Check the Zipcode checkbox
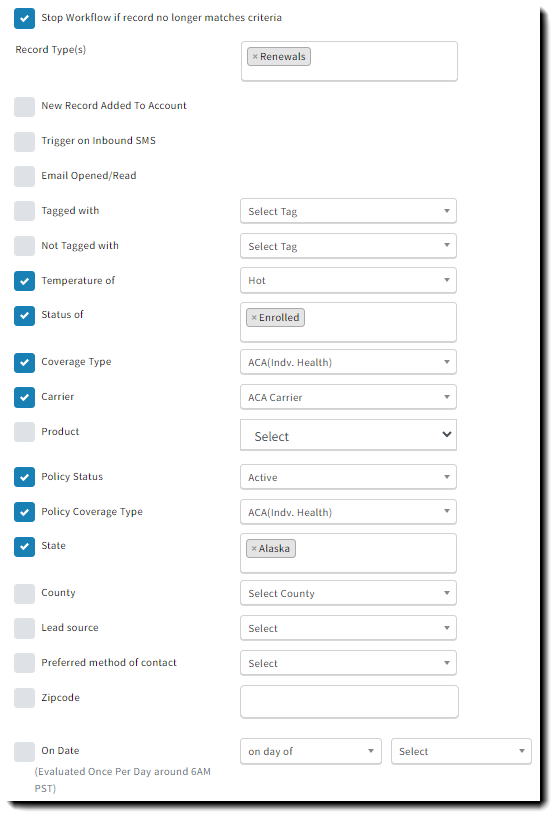The image size is (555, 818). 25,699
